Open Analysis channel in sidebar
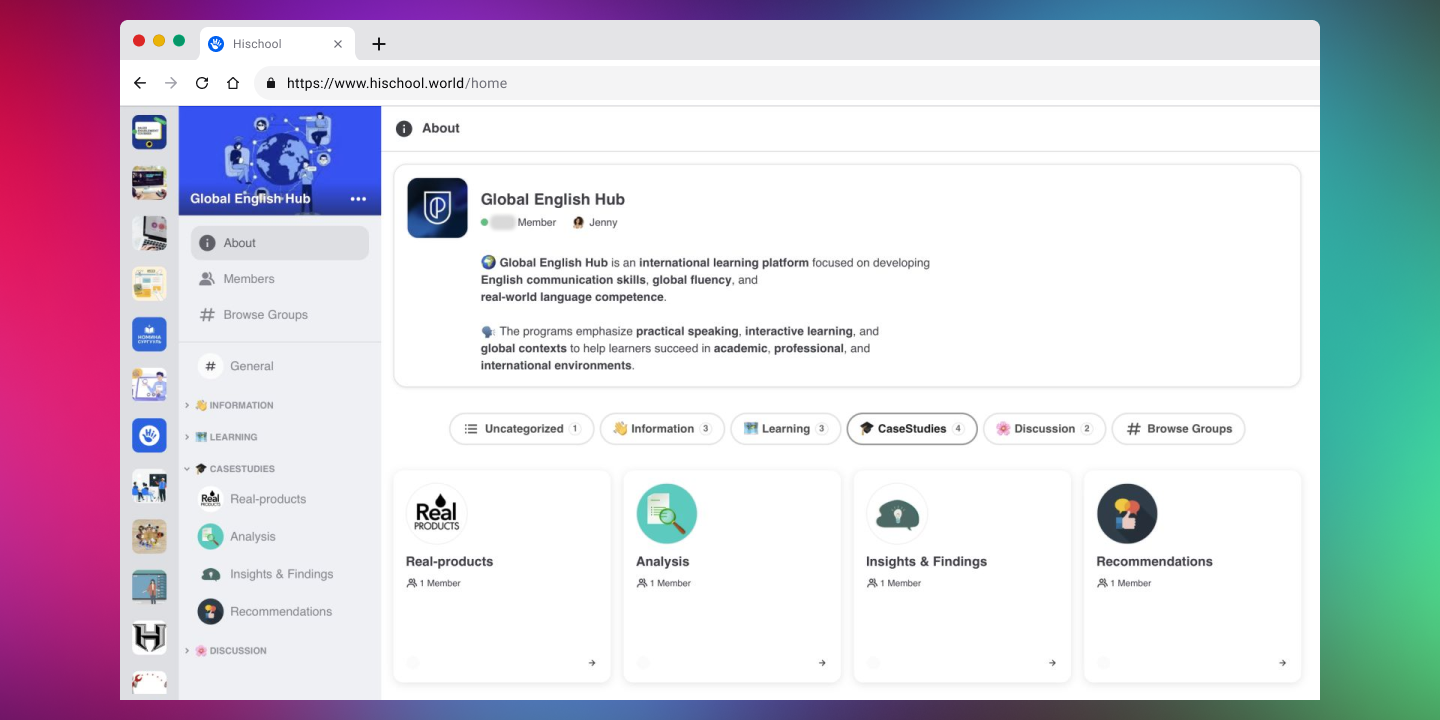1440x720 pixels. click(x=280, y=537)
